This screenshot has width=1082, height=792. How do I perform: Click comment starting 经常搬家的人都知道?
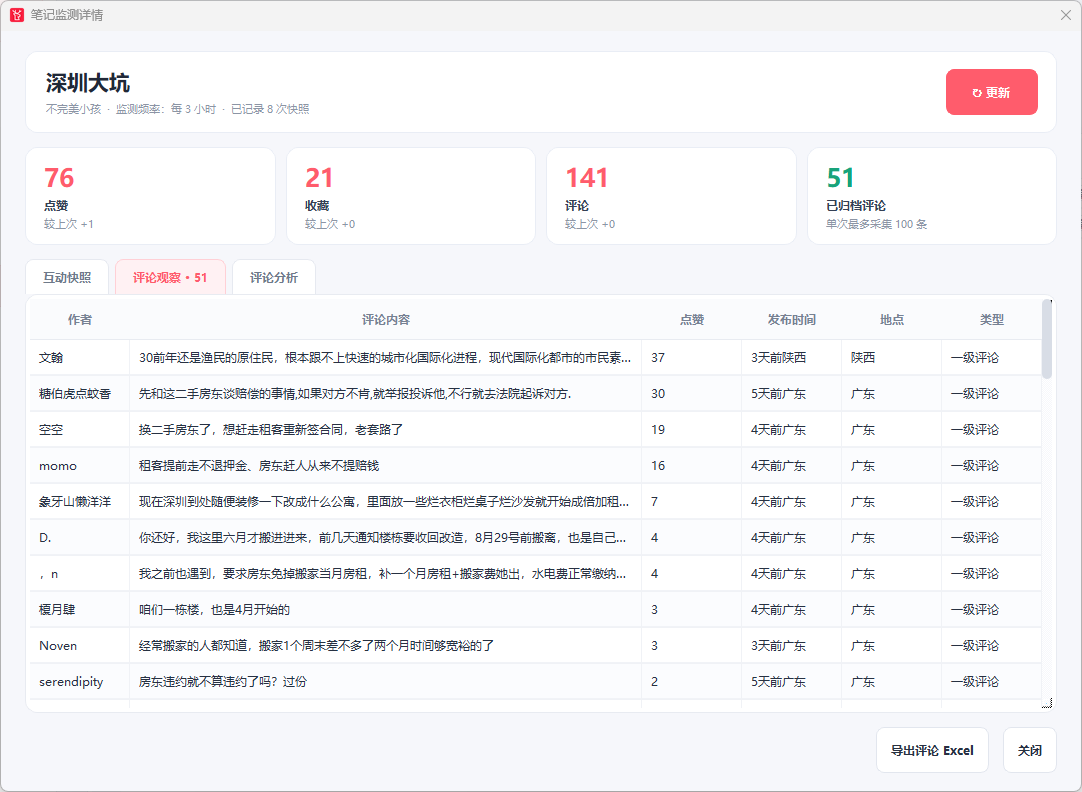[316, 646]
